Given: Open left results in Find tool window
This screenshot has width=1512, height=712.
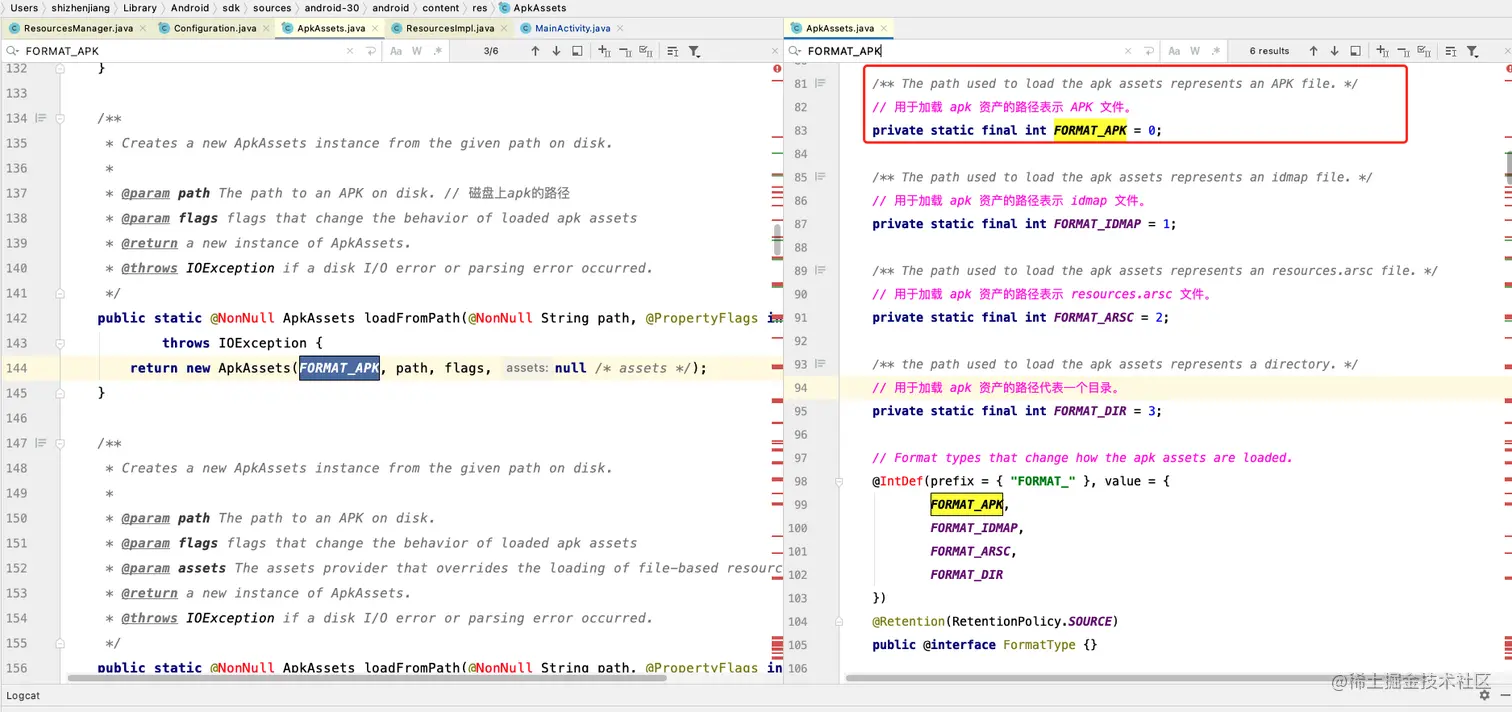Looking at the screenshot, I should 672,51.
